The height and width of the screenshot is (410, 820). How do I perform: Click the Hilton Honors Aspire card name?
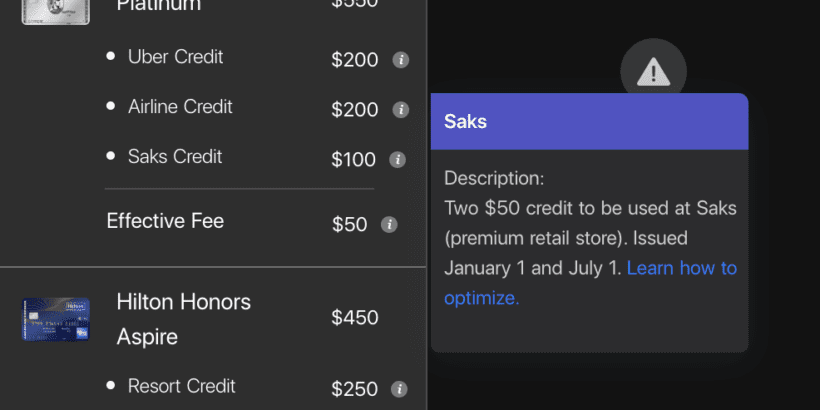[184, 319]
